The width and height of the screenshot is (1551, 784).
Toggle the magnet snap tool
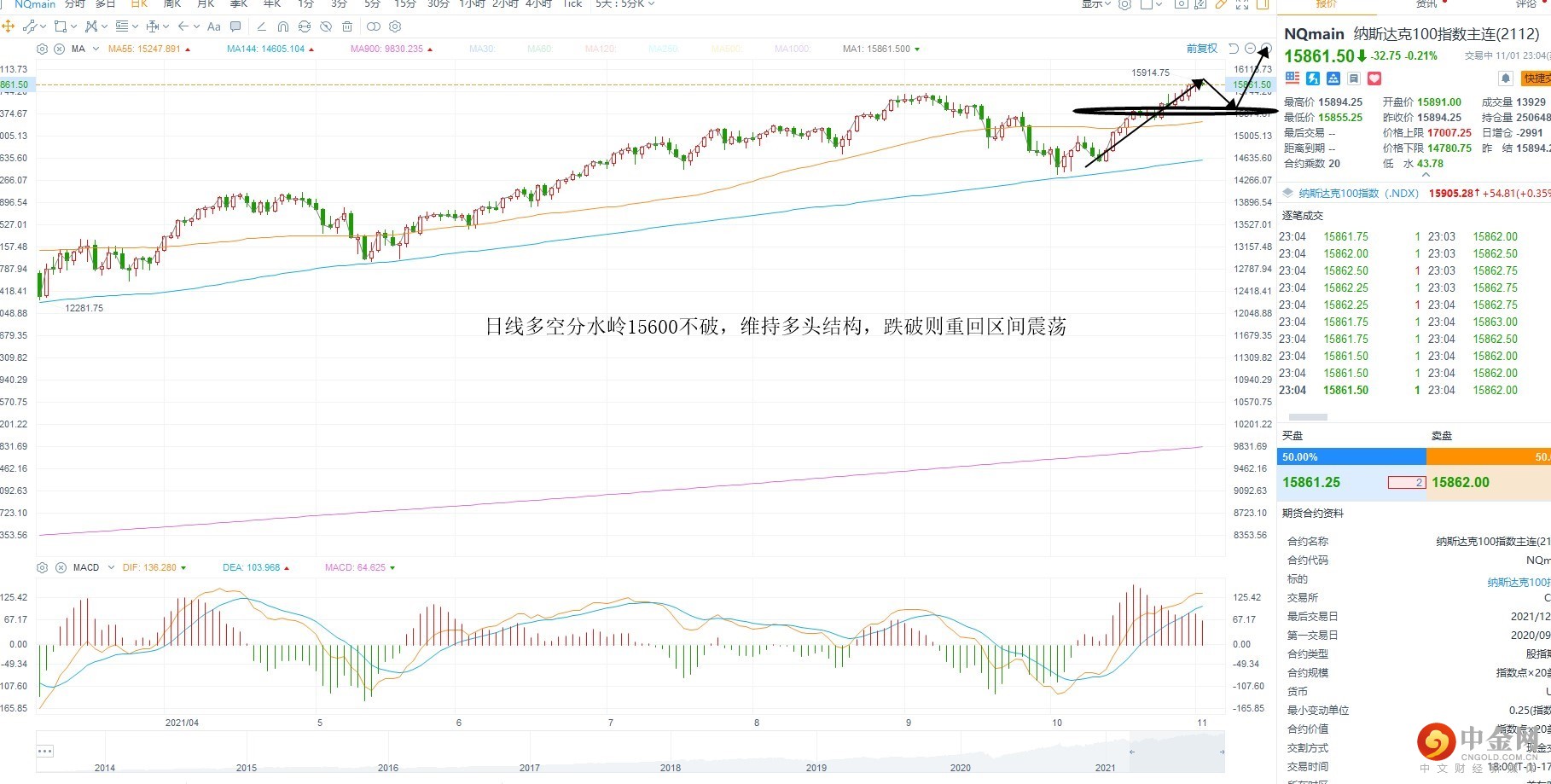283,26
